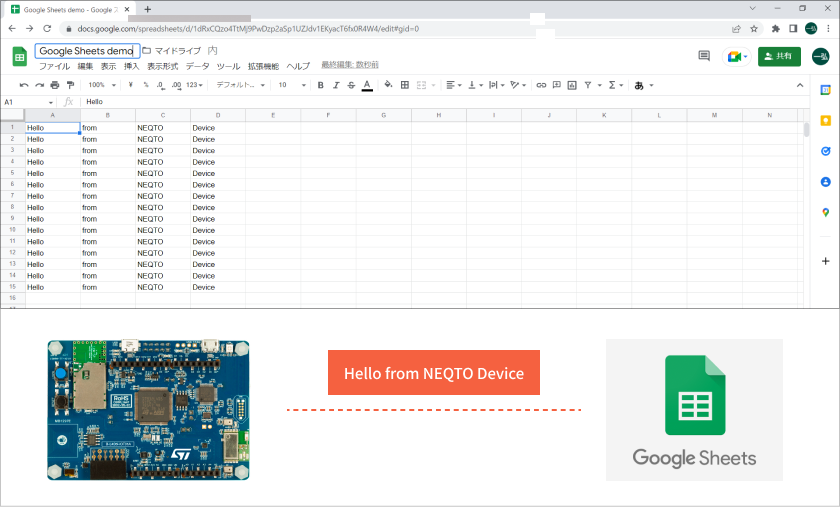This screenshot has height=507, width=840.
Task: Open the zoom 100% dropdown
Action: pos(102,85)
